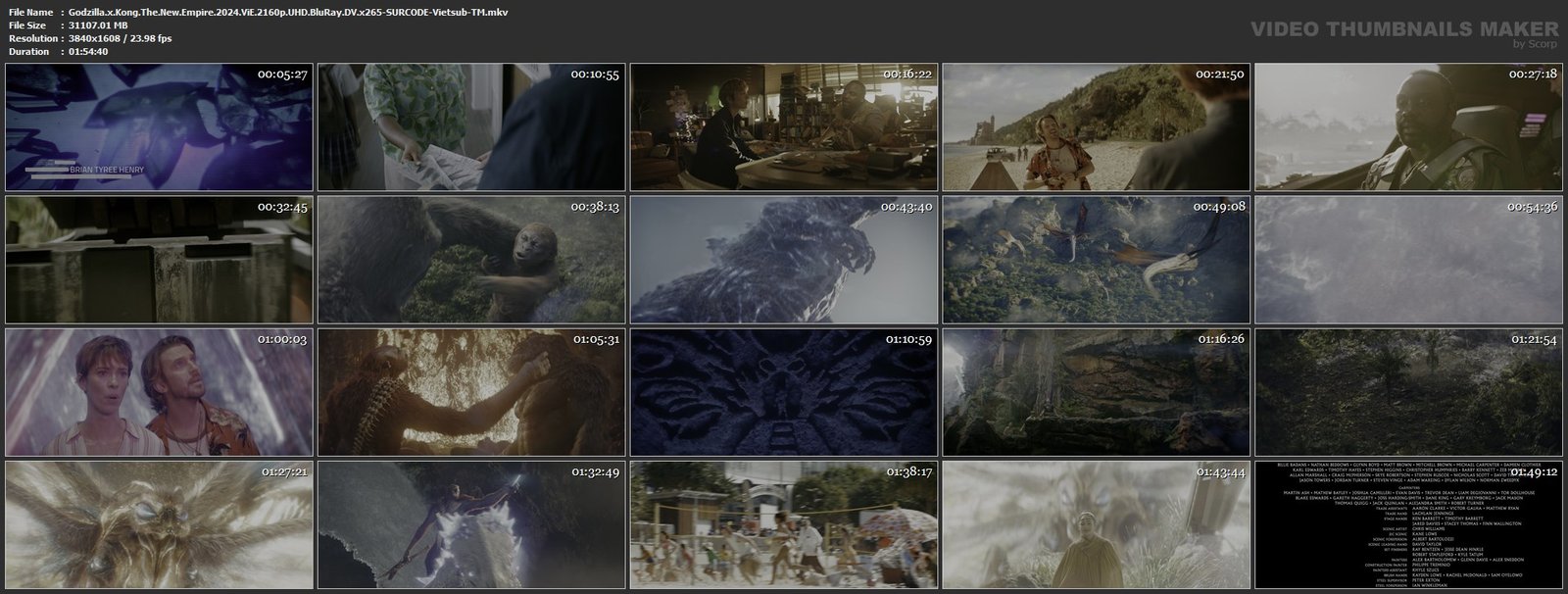The width and height of the screenshot is (1568, 594).
Task: Select the dark jungle frame at 01:21:54
Action: [1408, 392]
